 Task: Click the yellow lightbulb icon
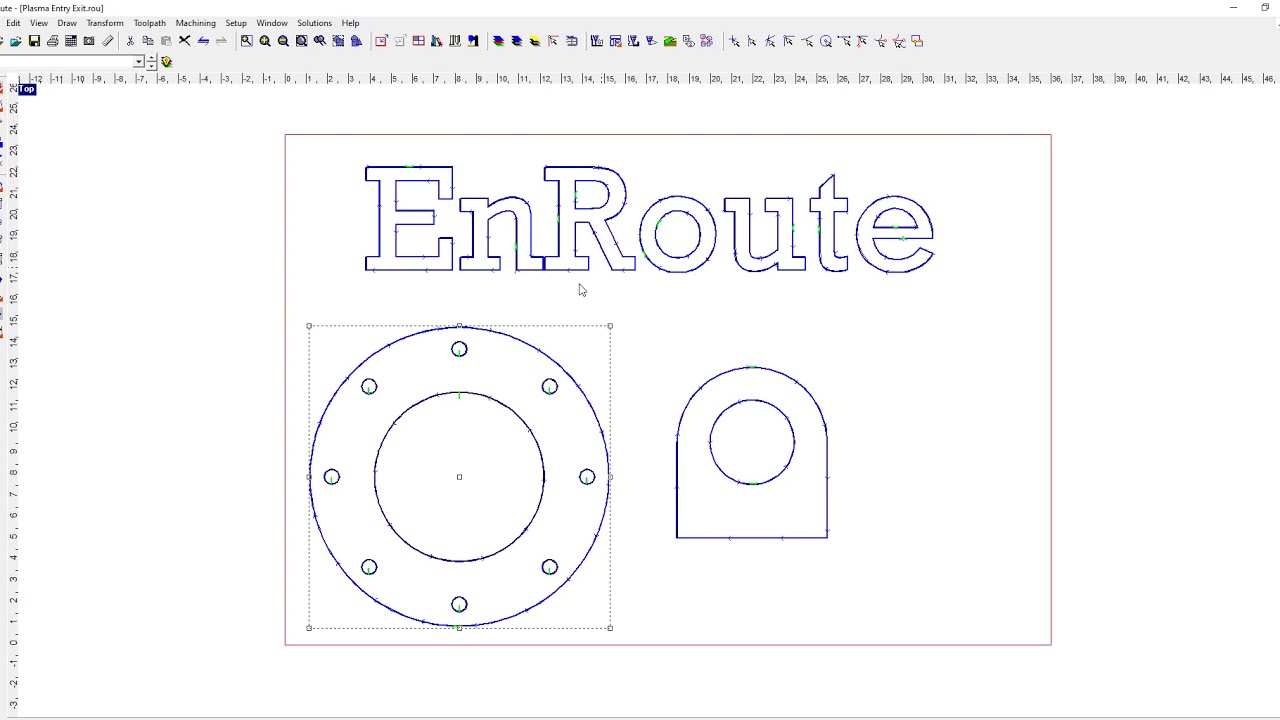click(x=166, y=62)
